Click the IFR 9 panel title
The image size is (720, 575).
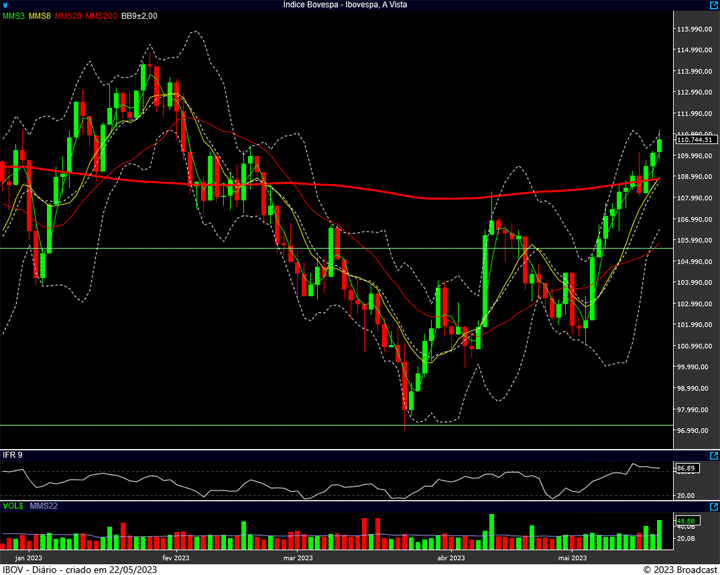point(12,455)
